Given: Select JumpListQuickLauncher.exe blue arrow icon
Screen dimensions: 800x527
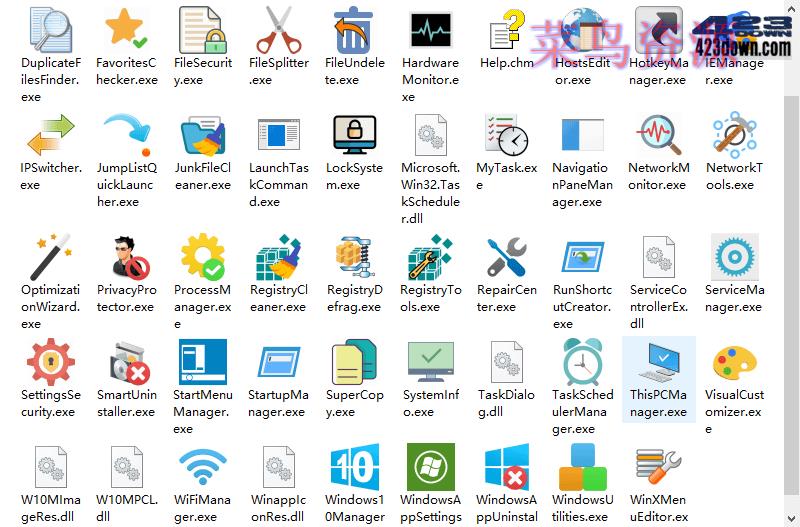Looking at the screenshot, I should coord(127,135).
